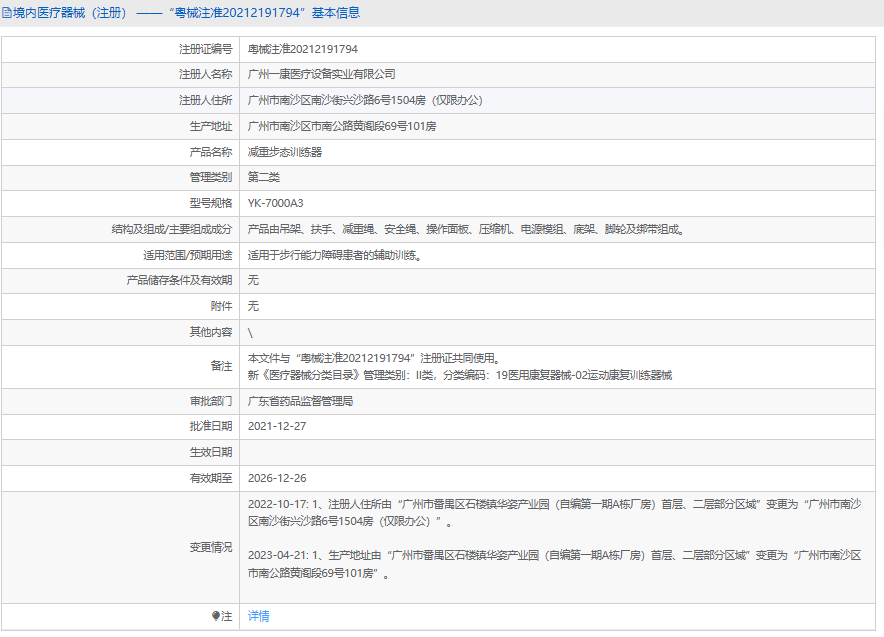
Task: Click the 变更情况 row label
Action: tap(211, 547)
